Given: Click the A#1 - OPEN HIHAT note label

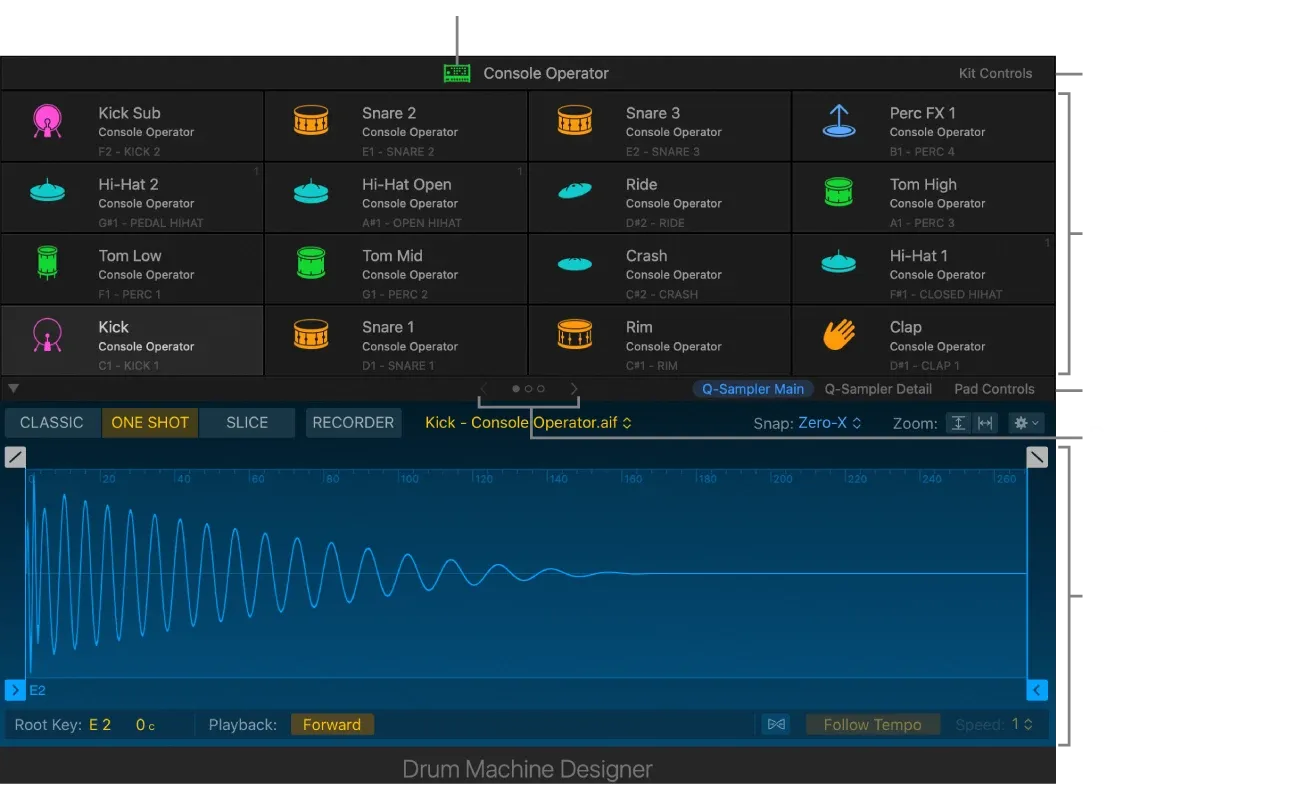Looking at the screenshot, I should [412, 223].
